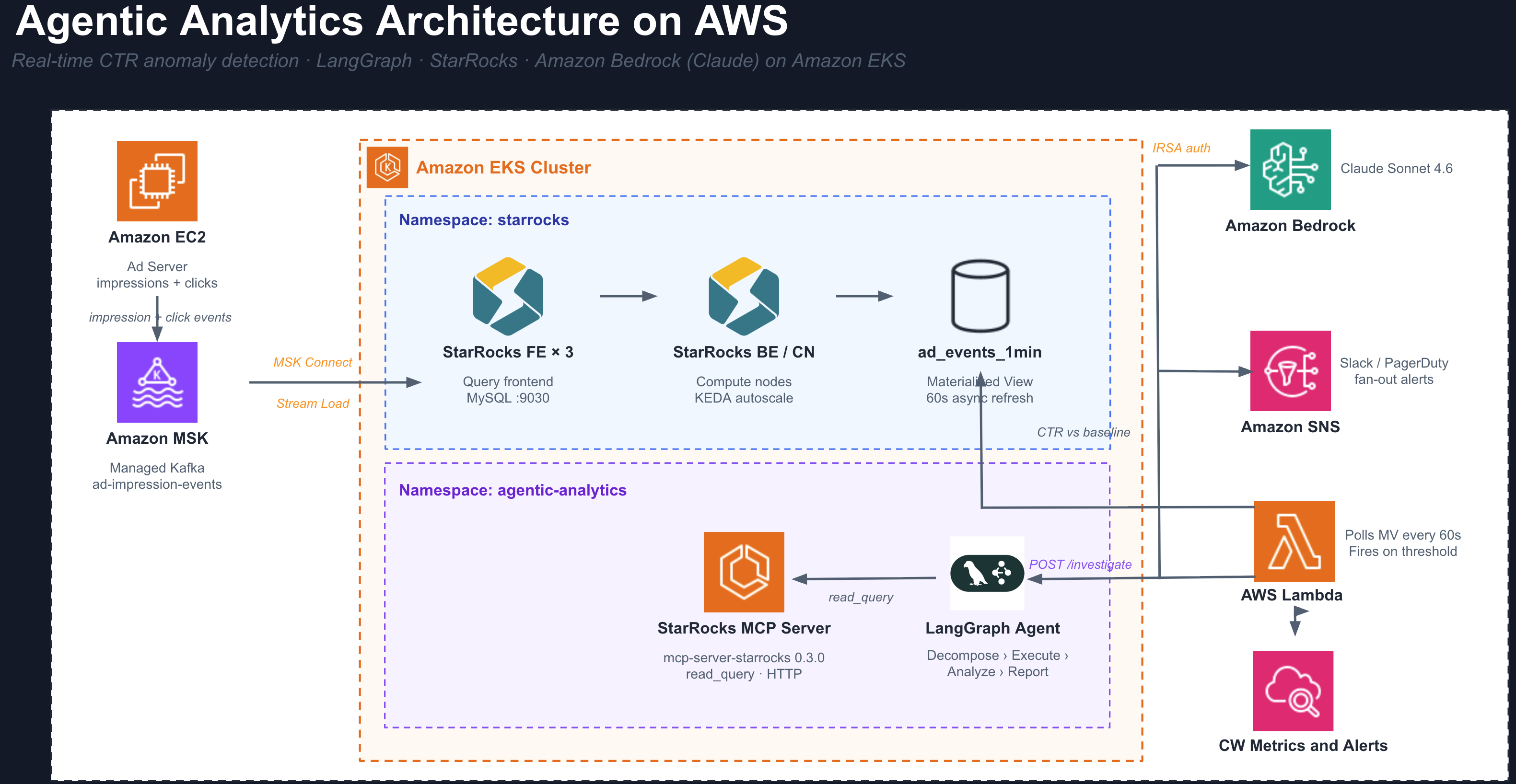Select the 'Decompose › Execute › Analyze › Report' text
The image size is (1516, 784).
click(998, 664)
